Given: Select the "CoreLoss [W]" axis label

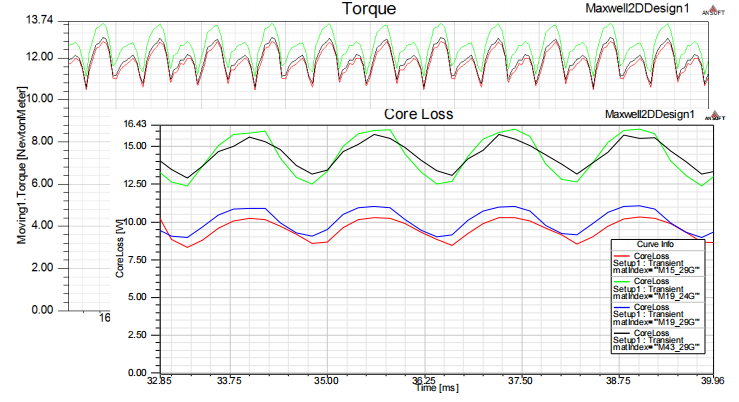Looking at the screenshot, I should 120,248.
